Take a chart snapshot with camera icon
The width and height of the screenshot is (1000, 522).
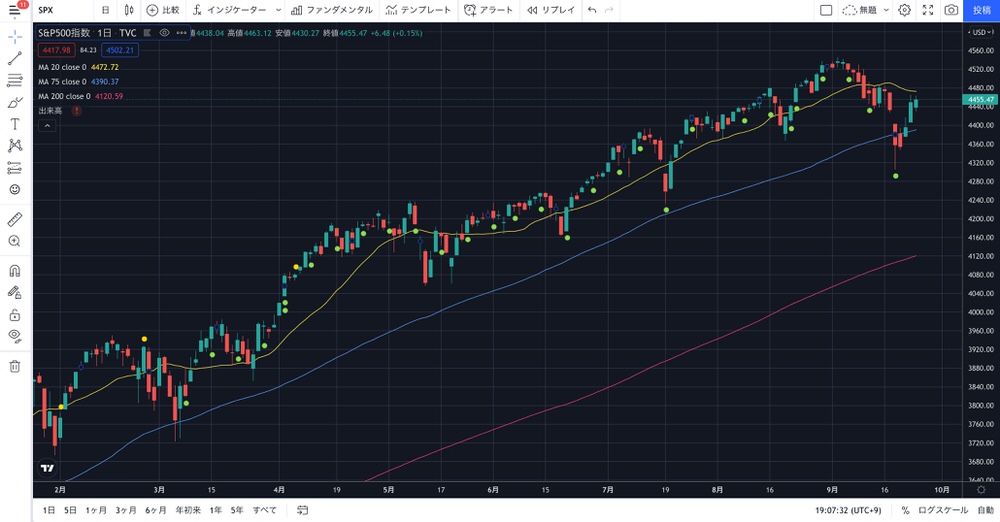pos(951,10)
